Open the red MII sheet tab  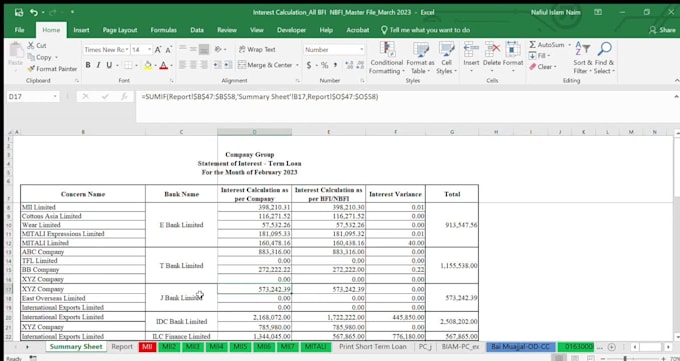coord(147,347)
